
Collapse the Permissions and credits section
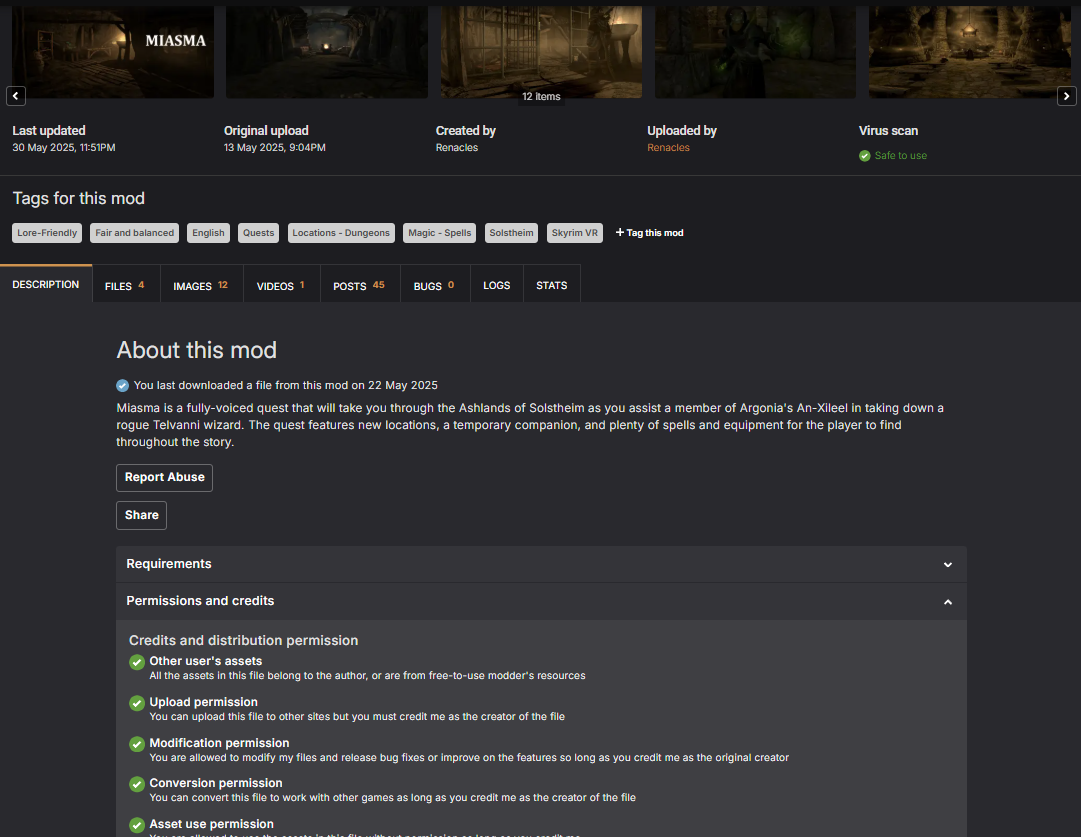[541, 601]
